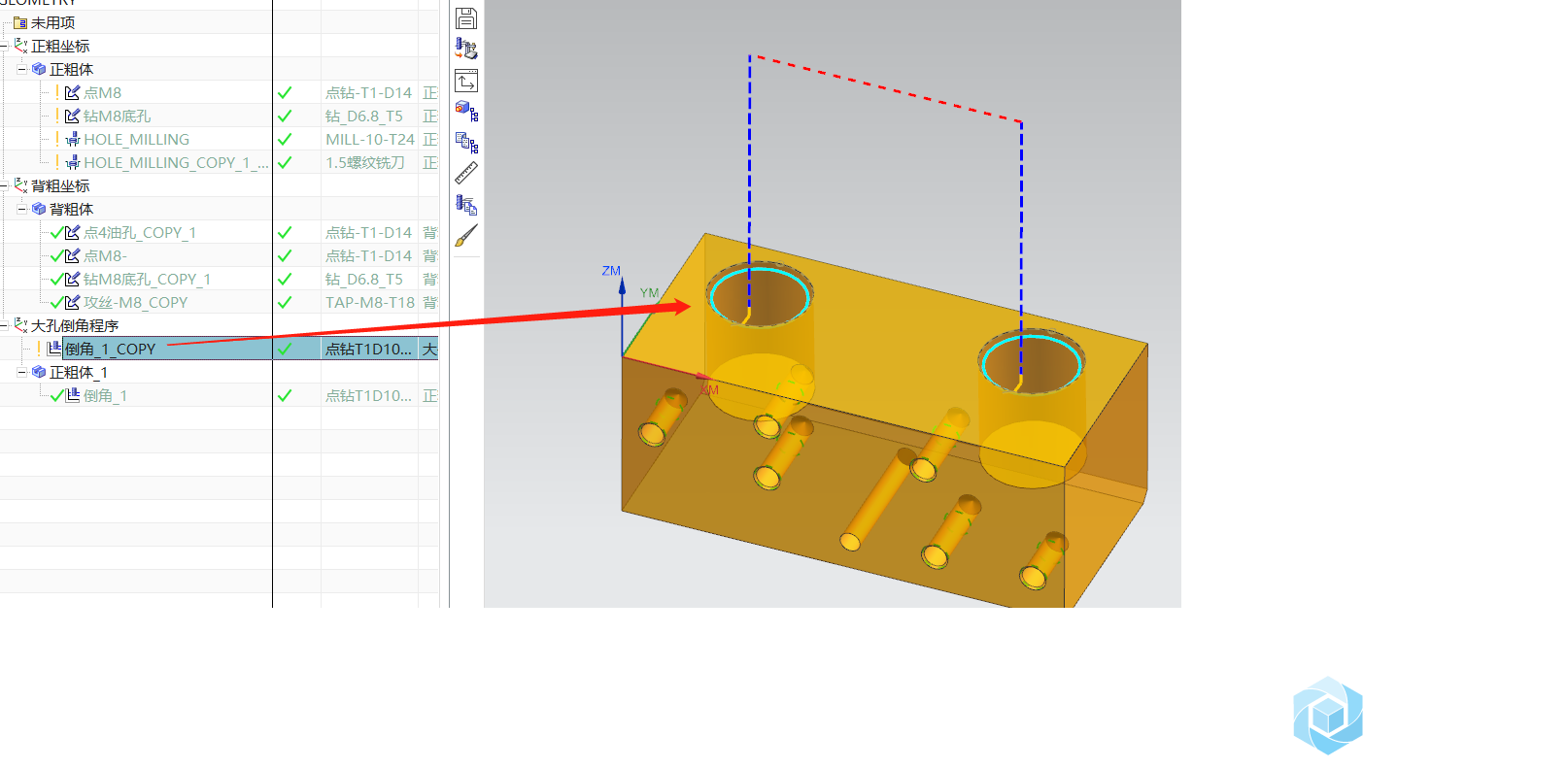Select the HOLE_MILLING_COPY_1 operation
1568x768 pixels.
pos(176,162)
